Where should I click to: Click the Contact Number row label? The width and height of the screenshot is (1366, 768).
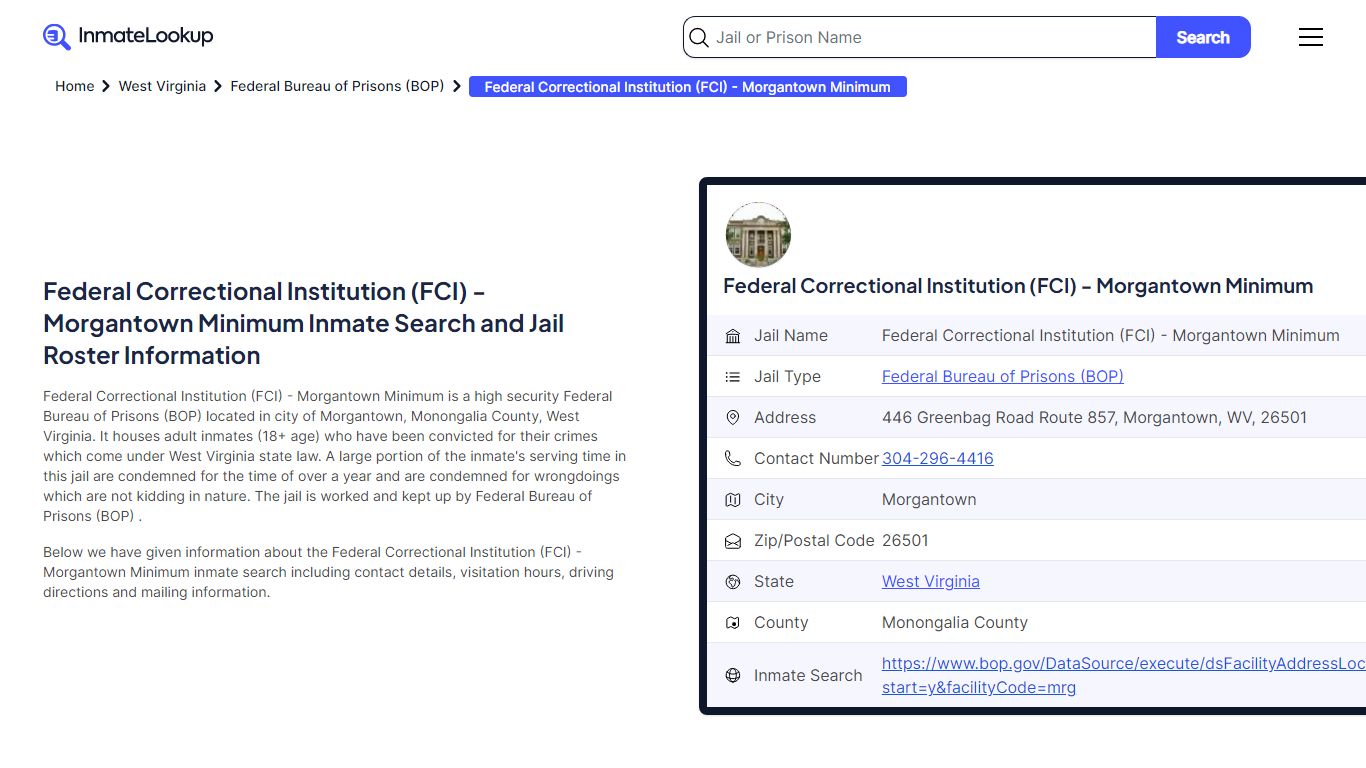click(816, 459)
